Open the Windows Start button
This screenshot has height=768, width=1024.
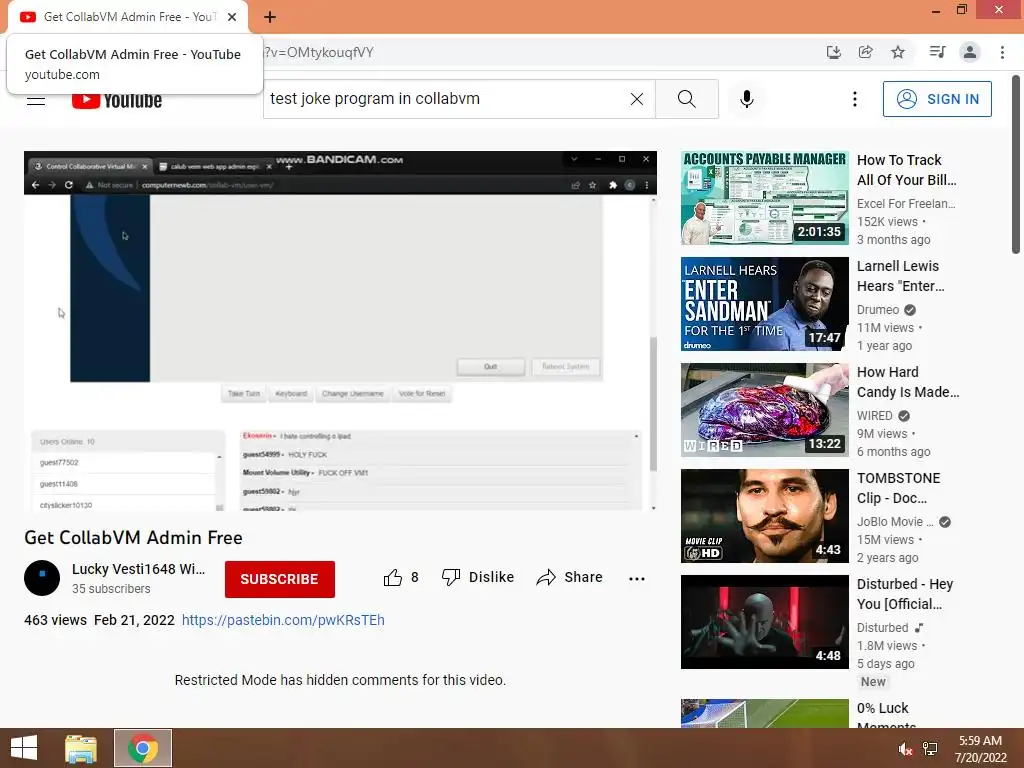[24, 748]
